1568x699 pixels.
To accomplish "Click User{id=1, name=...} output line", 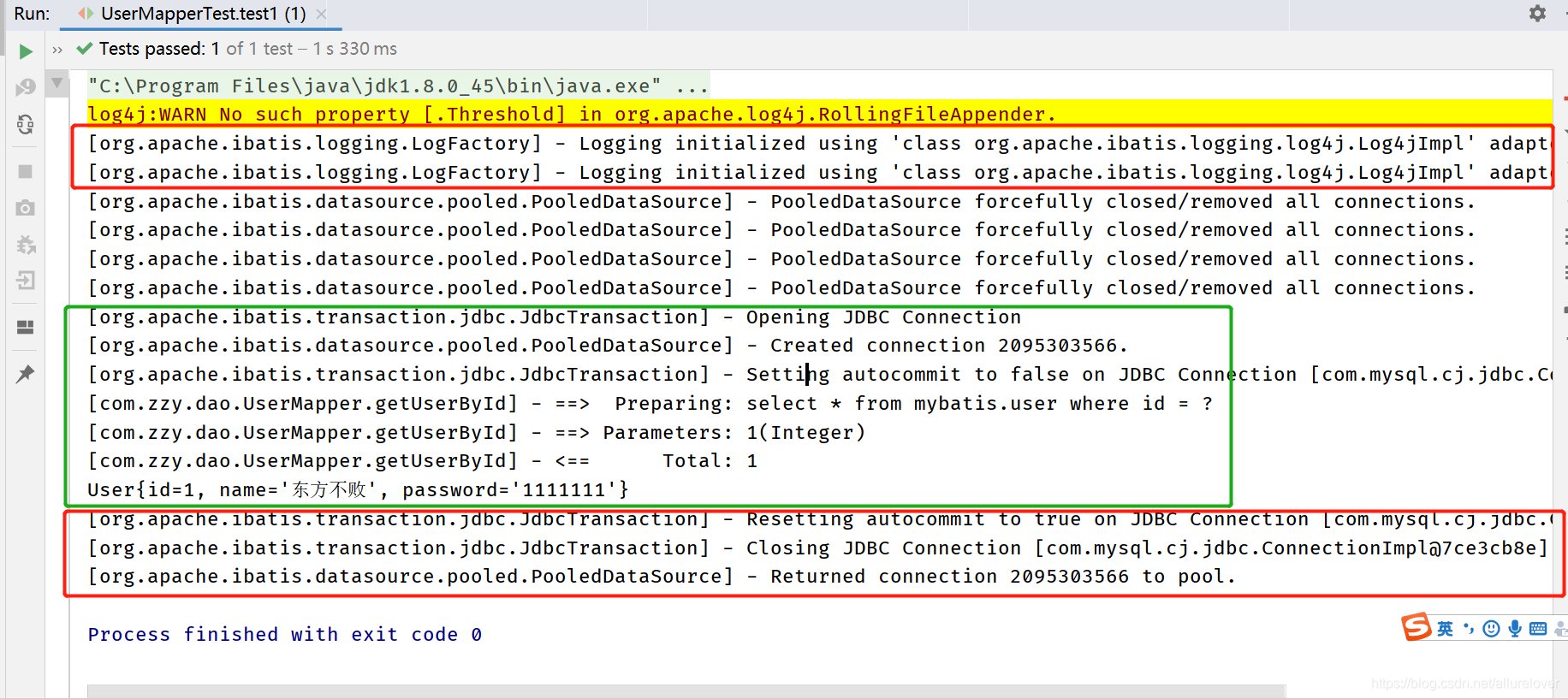I will (359, 490).
